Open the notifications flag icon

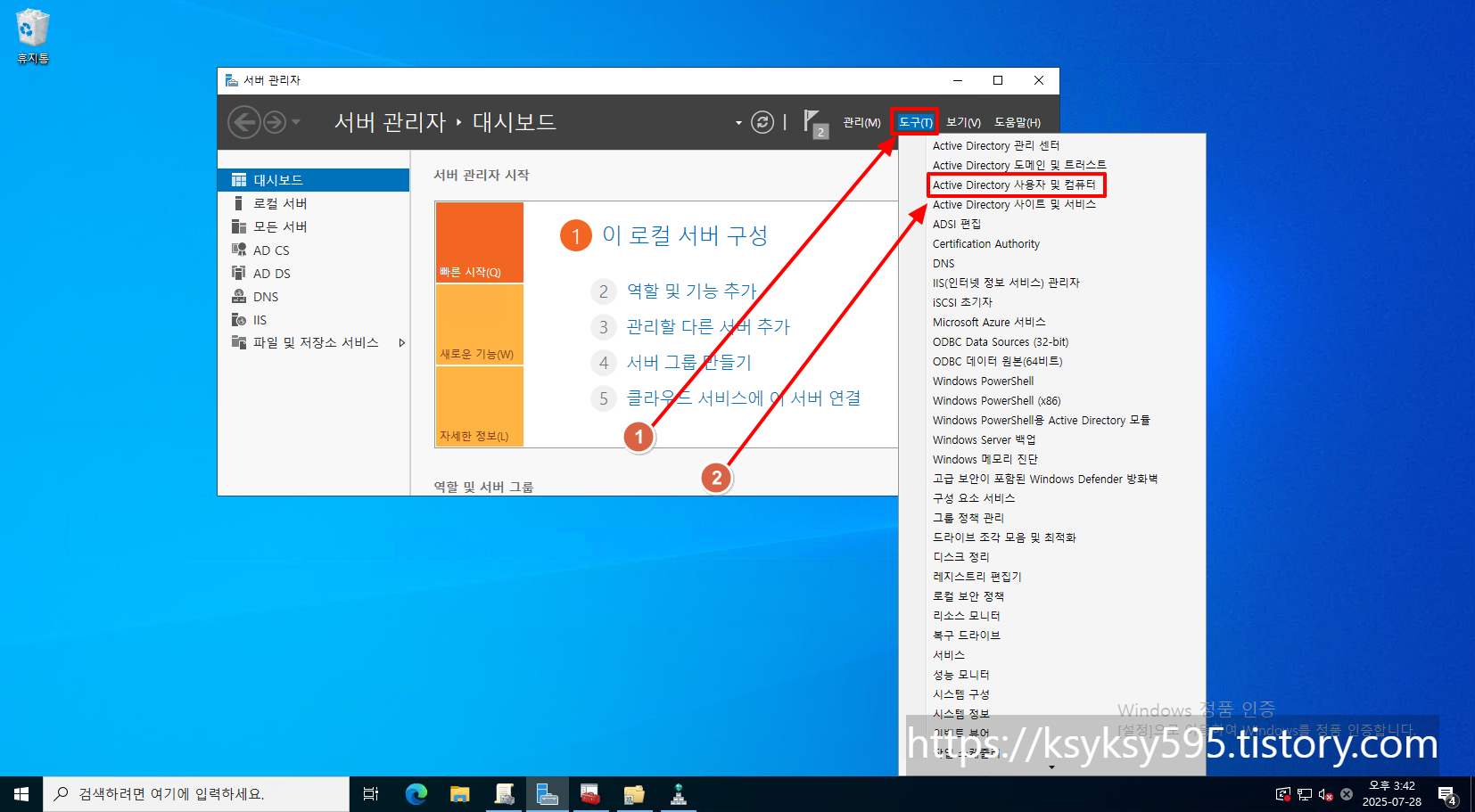tap(814, 123)
